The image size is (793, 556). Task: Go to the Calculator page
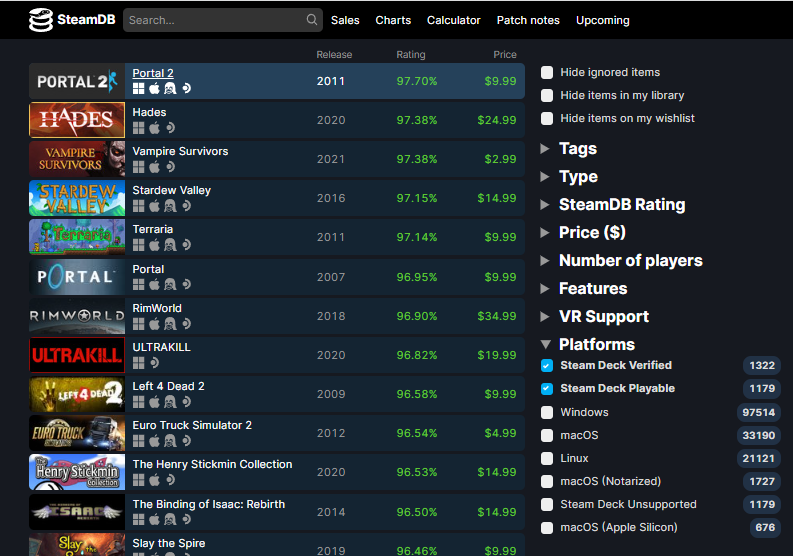454,20
